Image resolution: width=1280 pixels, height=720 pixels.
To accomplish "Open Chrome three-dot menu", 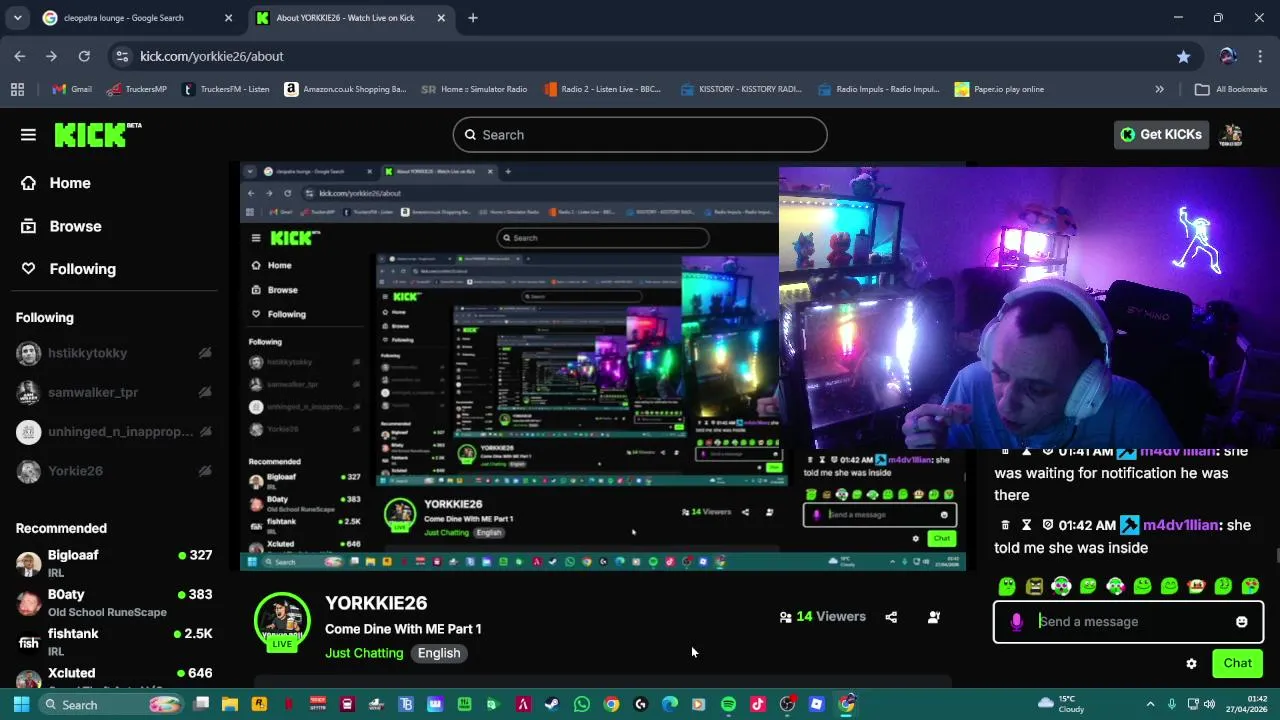I will [1259, 56].
